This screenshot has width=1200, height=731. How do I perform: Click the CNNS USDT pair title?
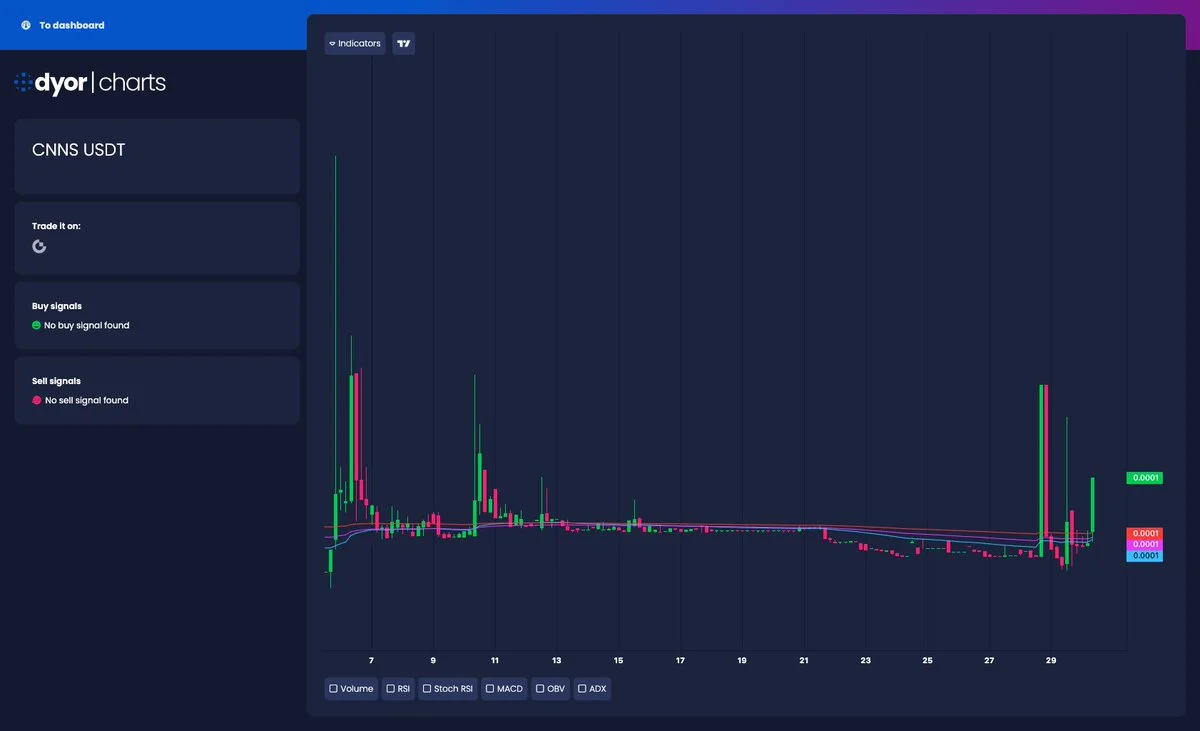tap(79, 150)
